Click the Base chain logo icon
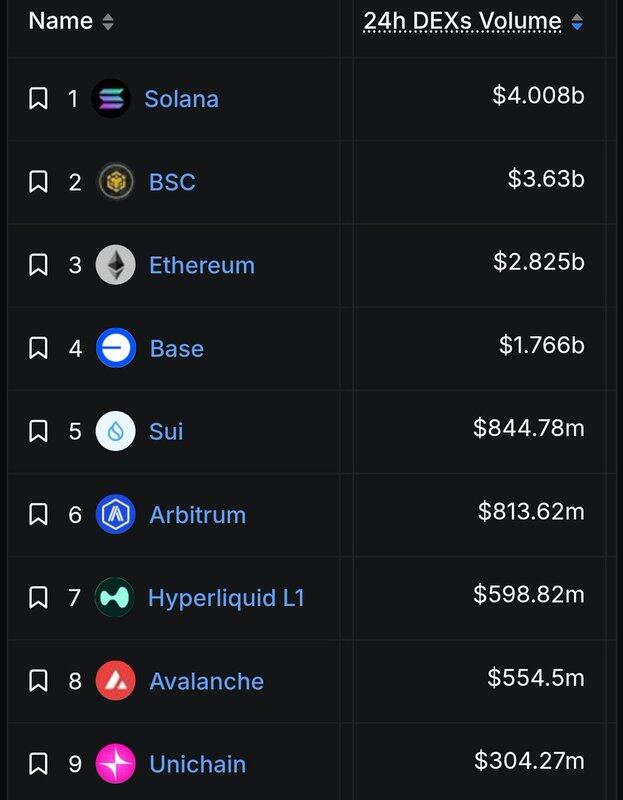 coord(115,348)
